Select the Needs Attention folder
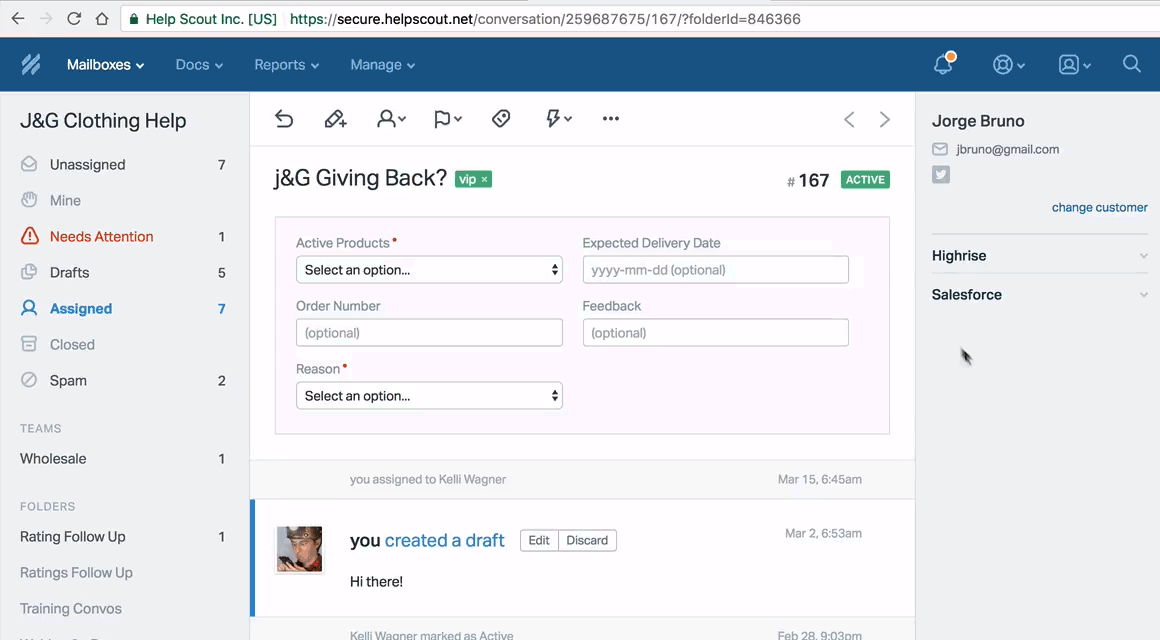 coord(101,237)
